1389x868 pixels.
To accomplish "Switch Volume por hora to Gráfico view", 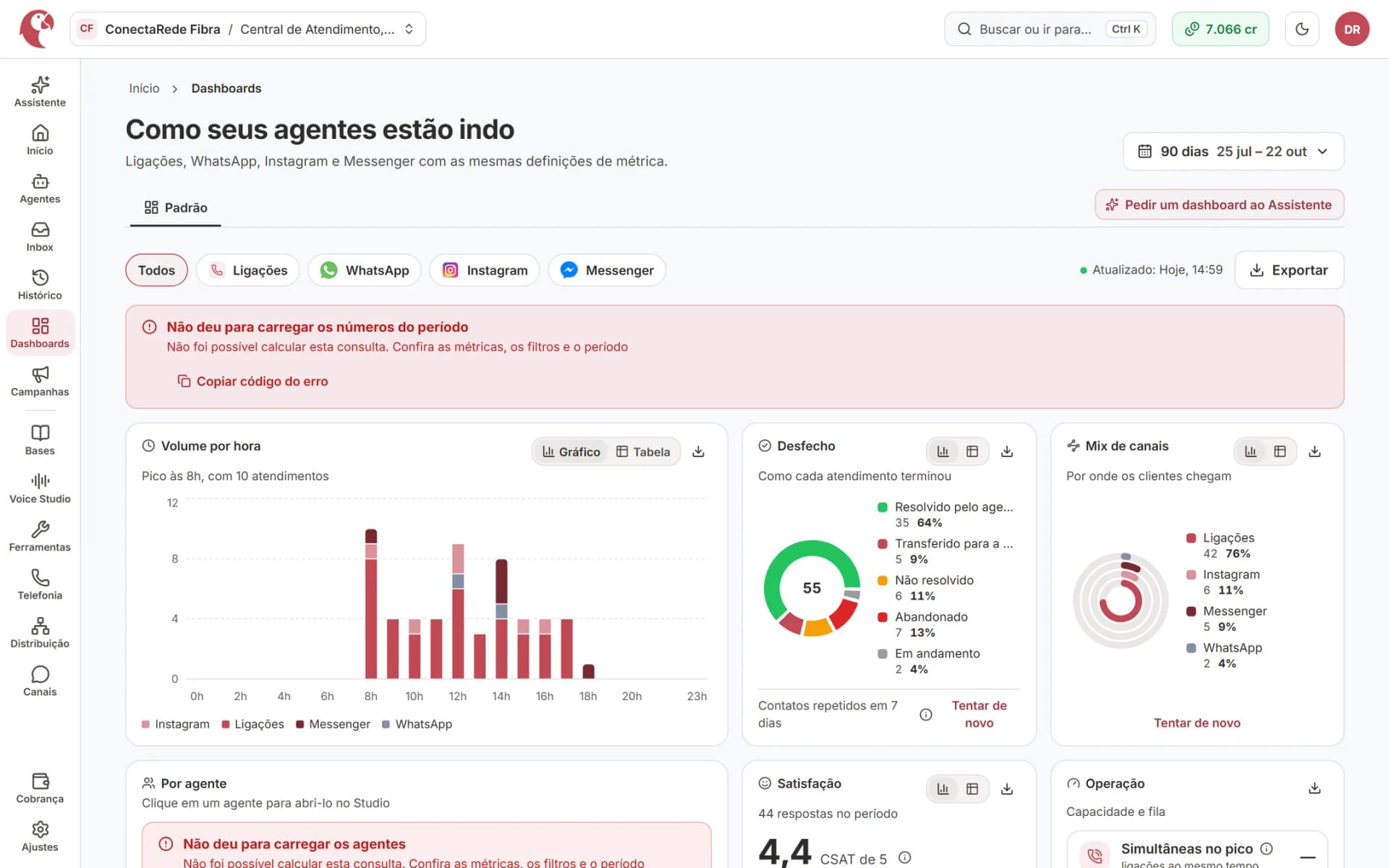I will [571, 451].
